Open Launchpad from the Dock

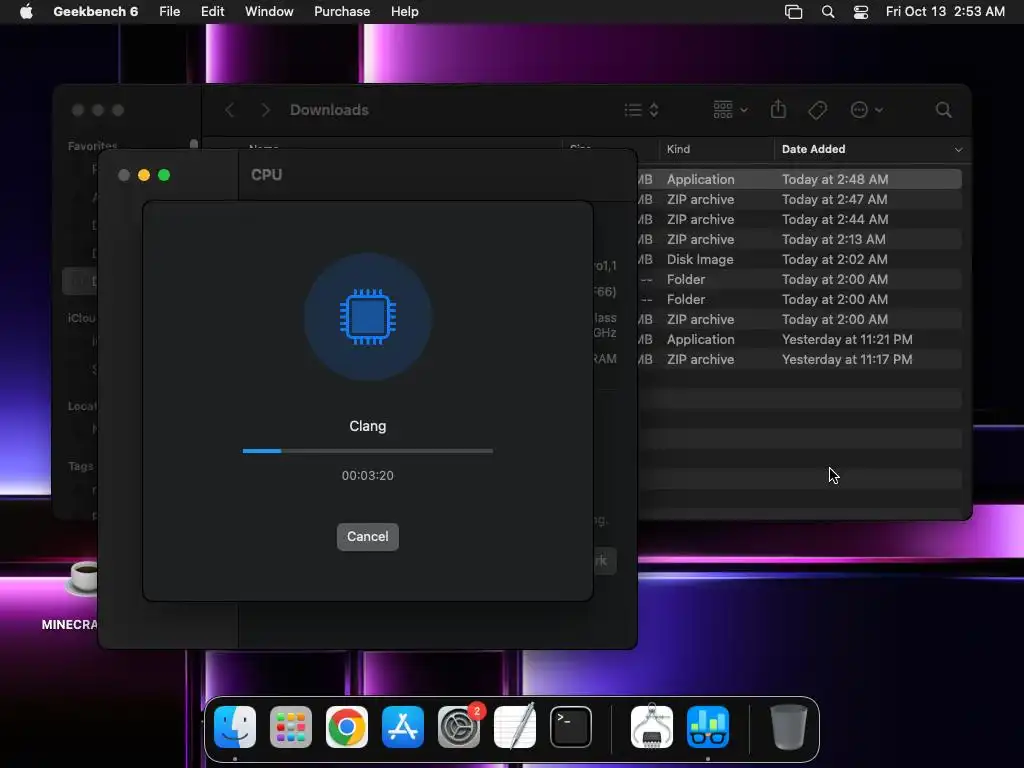(291, 727)
